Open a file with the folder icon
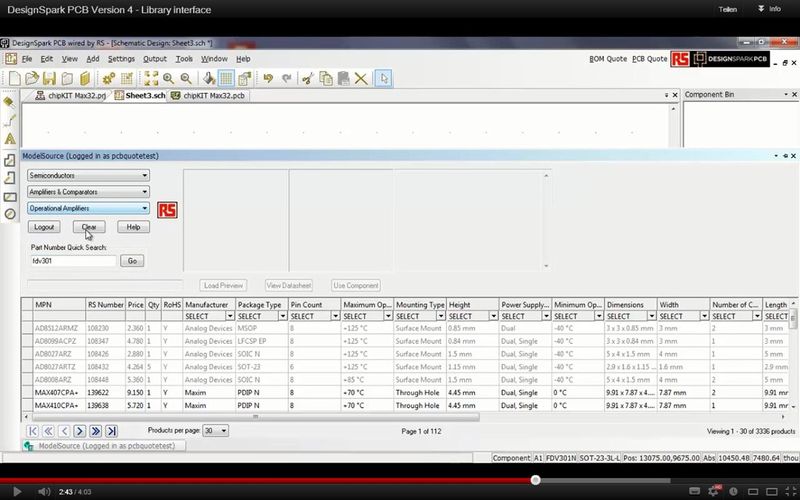 point(32,78)
